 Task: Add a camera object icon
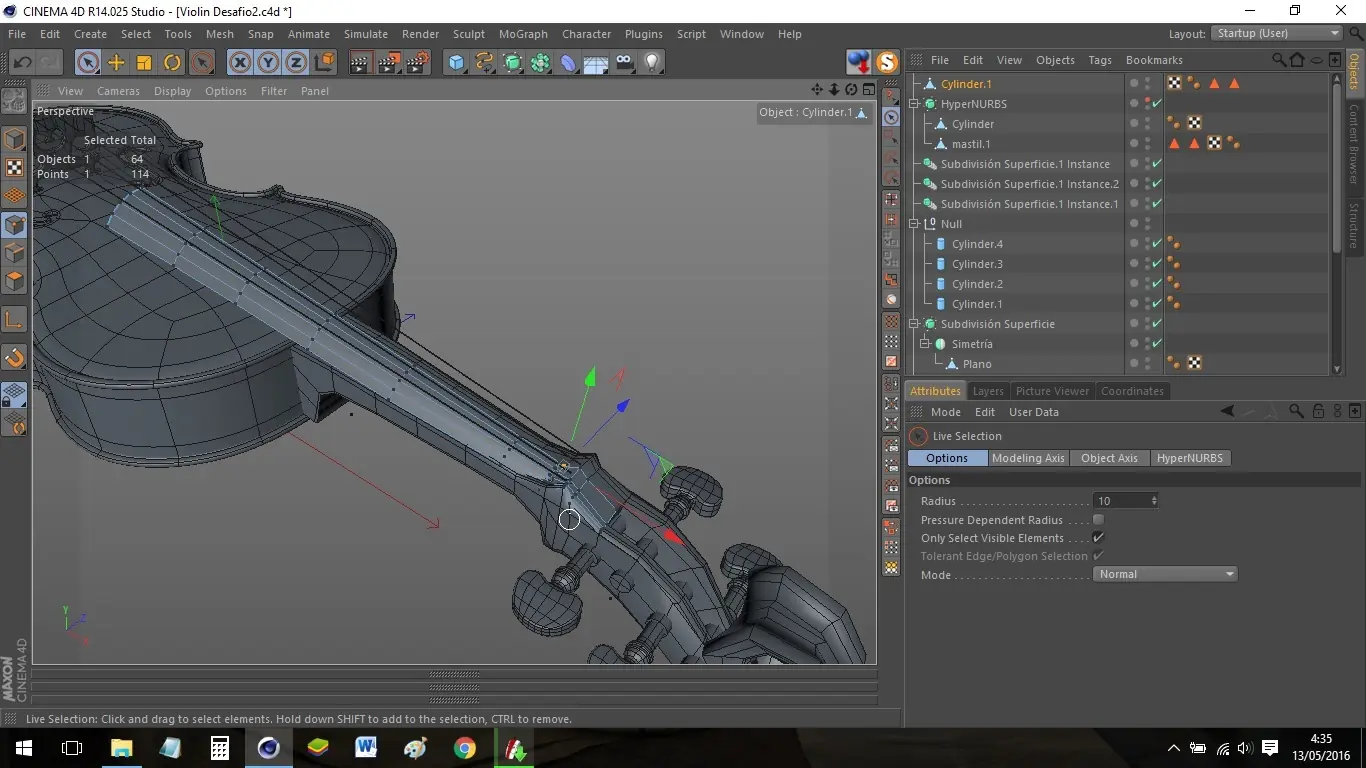coord(624,62)
